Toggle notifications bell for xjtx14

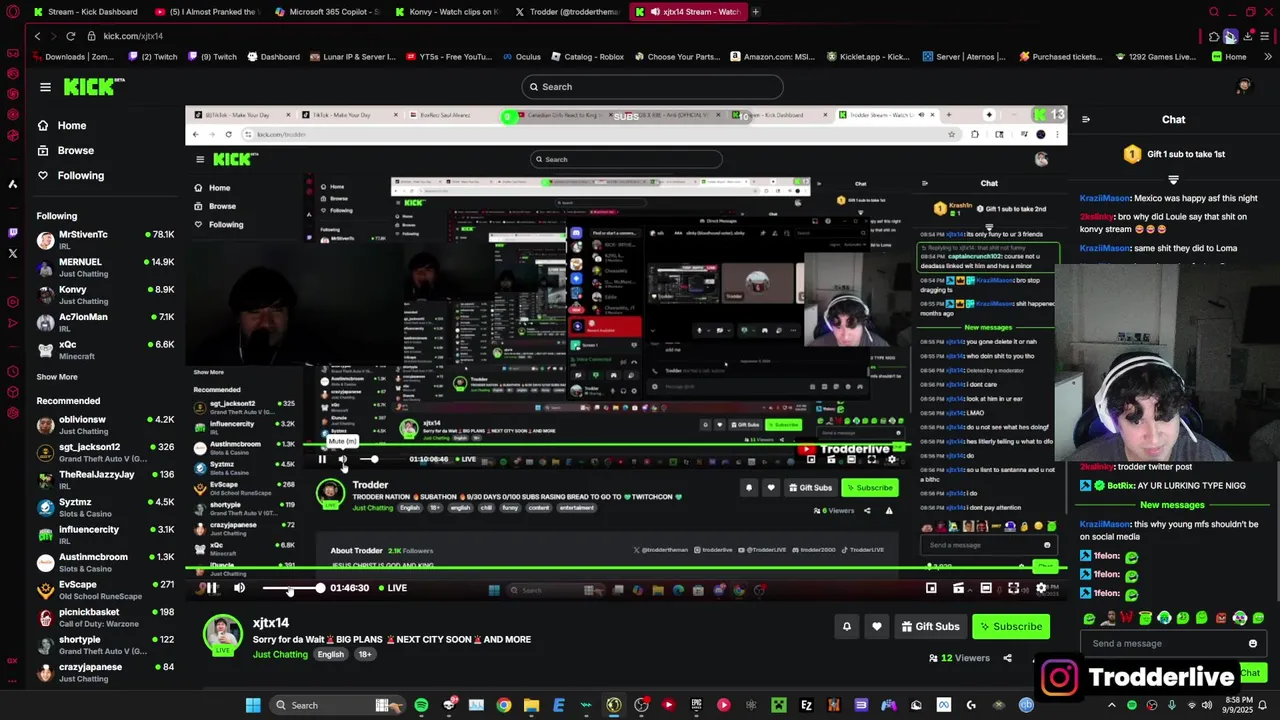click(846, 626)
